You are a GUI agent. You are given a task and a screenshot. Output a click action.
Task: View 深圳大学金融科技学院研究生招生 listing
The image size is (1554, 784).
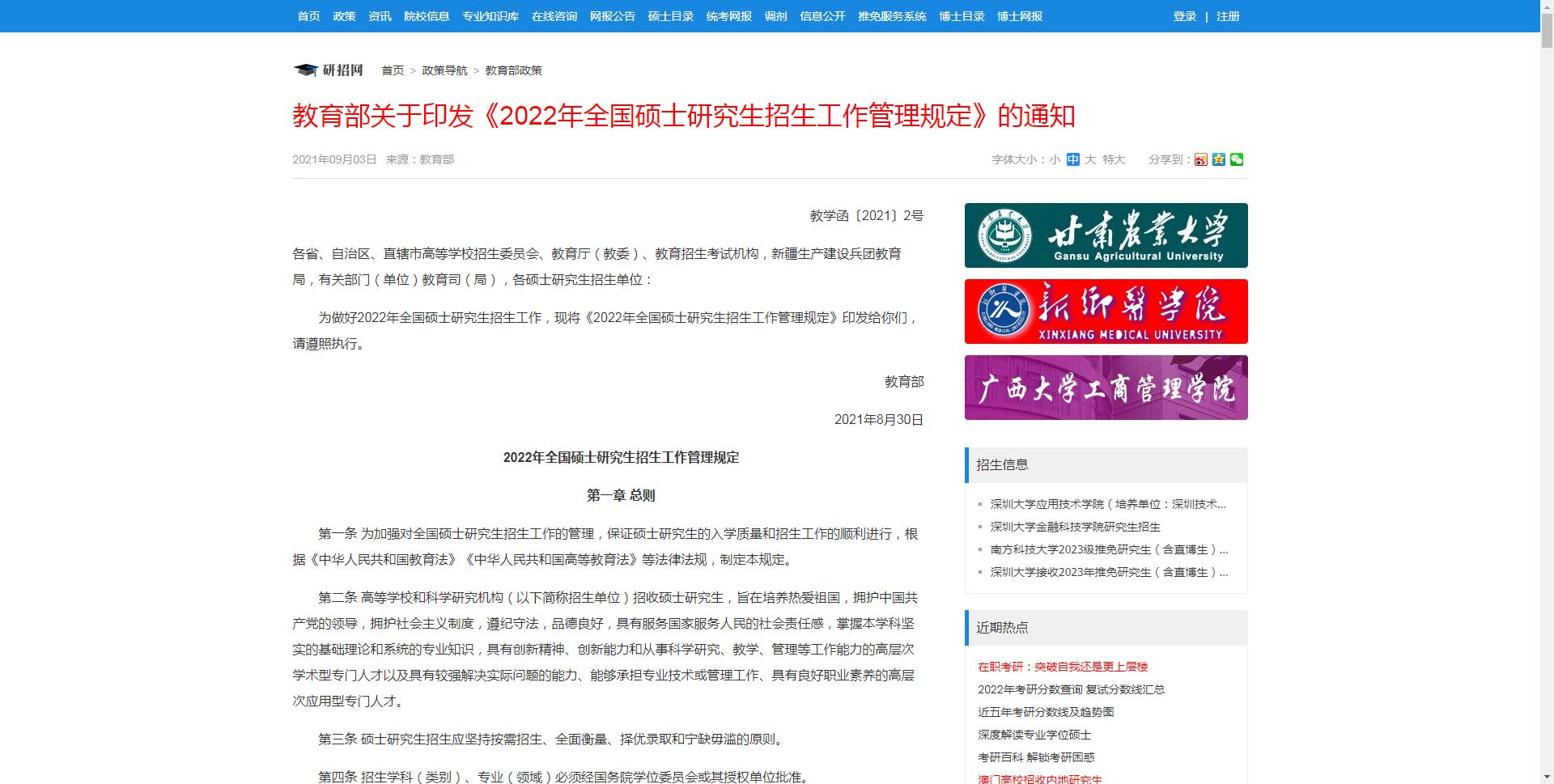(x=1076, y=527)
